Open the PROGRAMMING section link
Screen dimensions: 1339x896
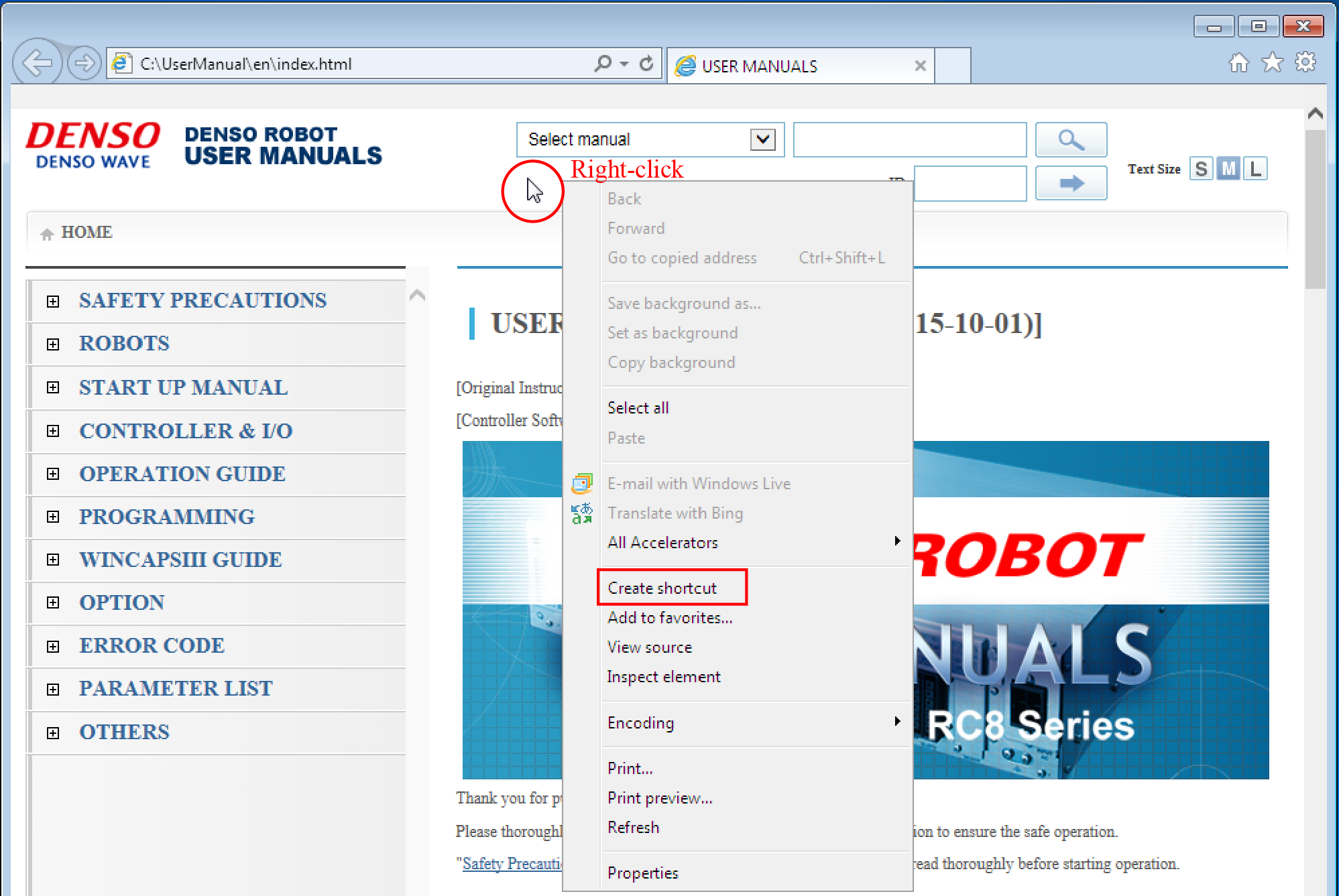click(x=166, y=517)
